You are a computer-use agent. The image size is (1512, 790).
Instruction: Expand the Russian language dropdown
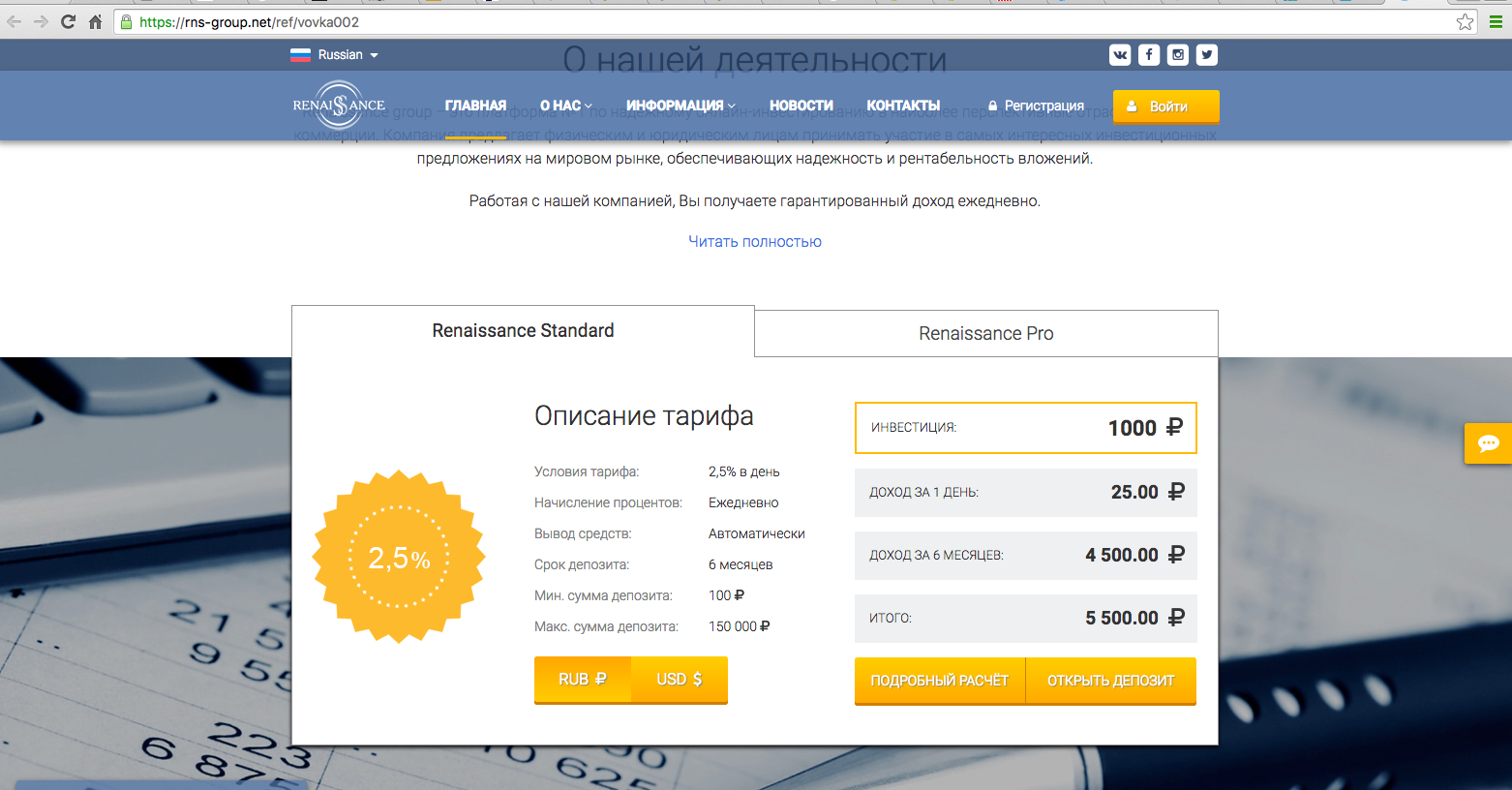[335, 55]
